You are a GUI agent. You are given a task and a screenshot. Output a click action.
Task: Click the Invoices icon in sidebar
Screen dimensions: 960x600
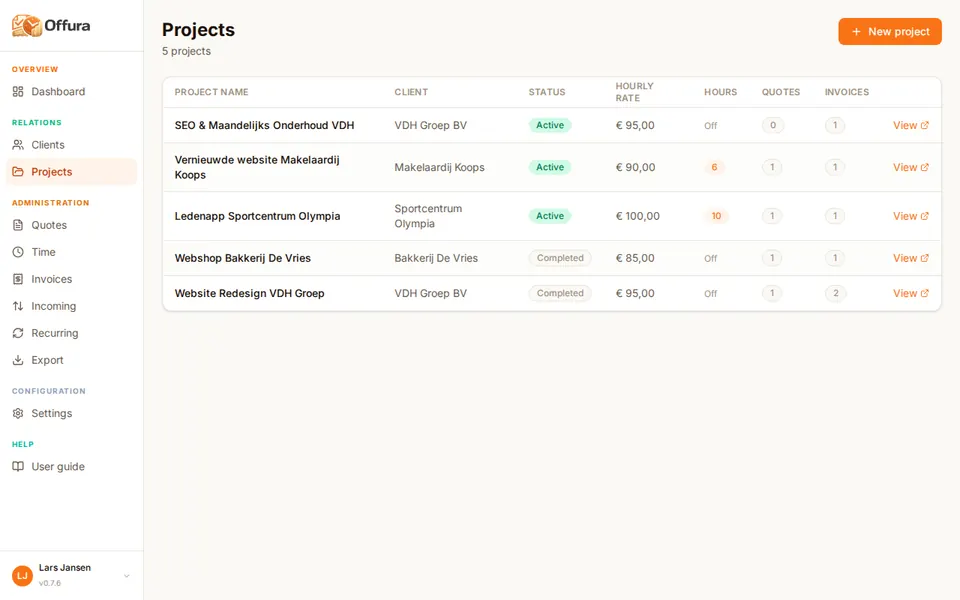[18, 279]
